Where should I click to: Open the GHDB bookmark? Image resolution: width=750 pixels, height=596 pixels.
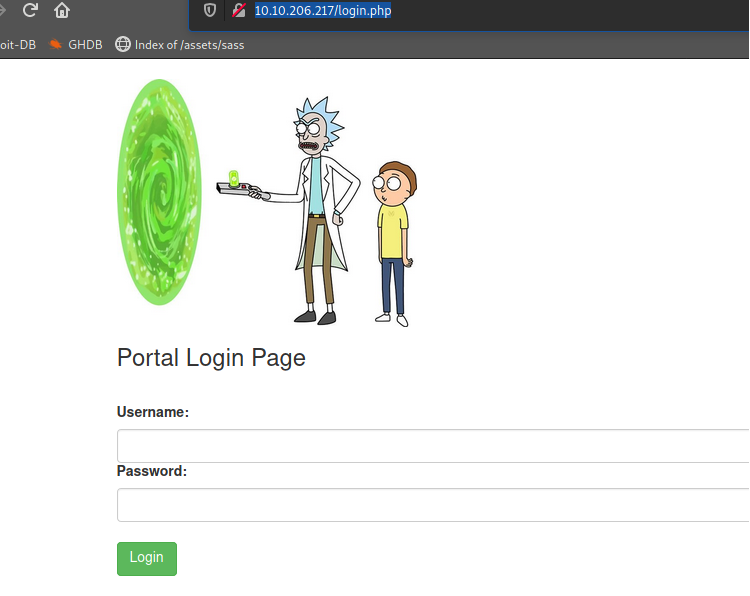coord(76,44)
